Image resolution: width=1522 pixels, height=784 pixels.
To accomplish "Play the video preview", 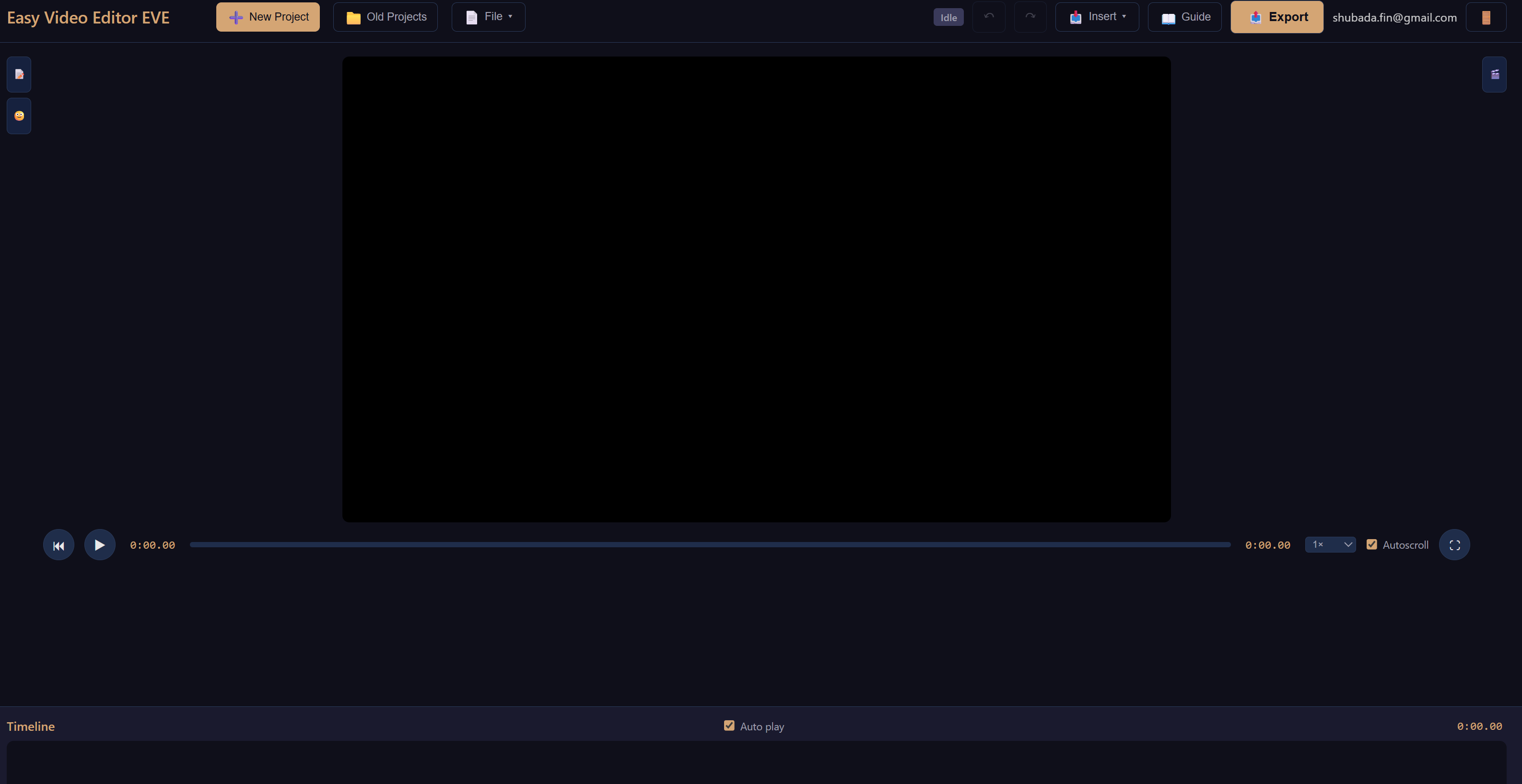I will [100, 545].
